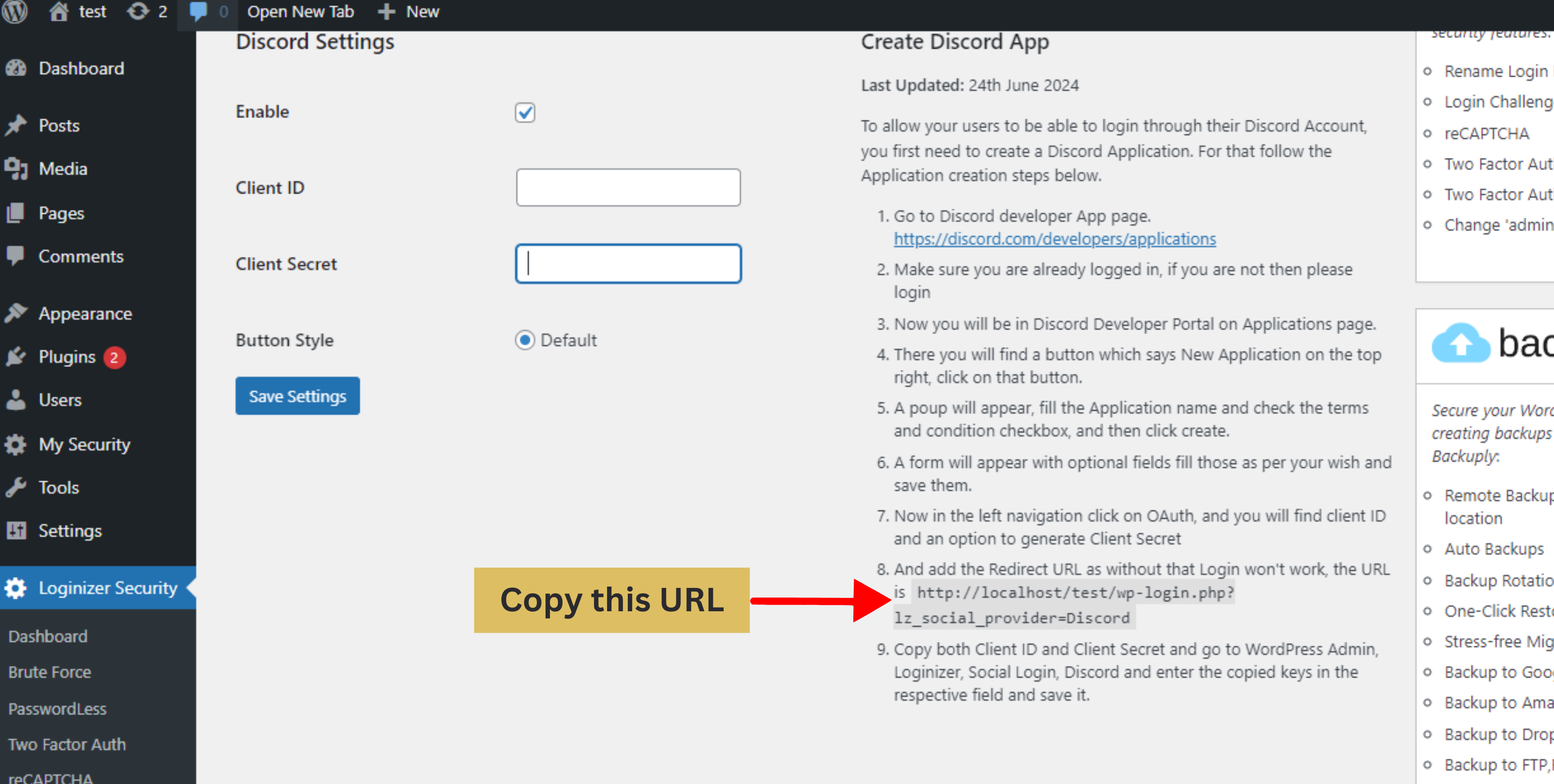This screenshot has height=784, width=1554.
Task: Open Loginizer Security menu
Action: [98, 588]
